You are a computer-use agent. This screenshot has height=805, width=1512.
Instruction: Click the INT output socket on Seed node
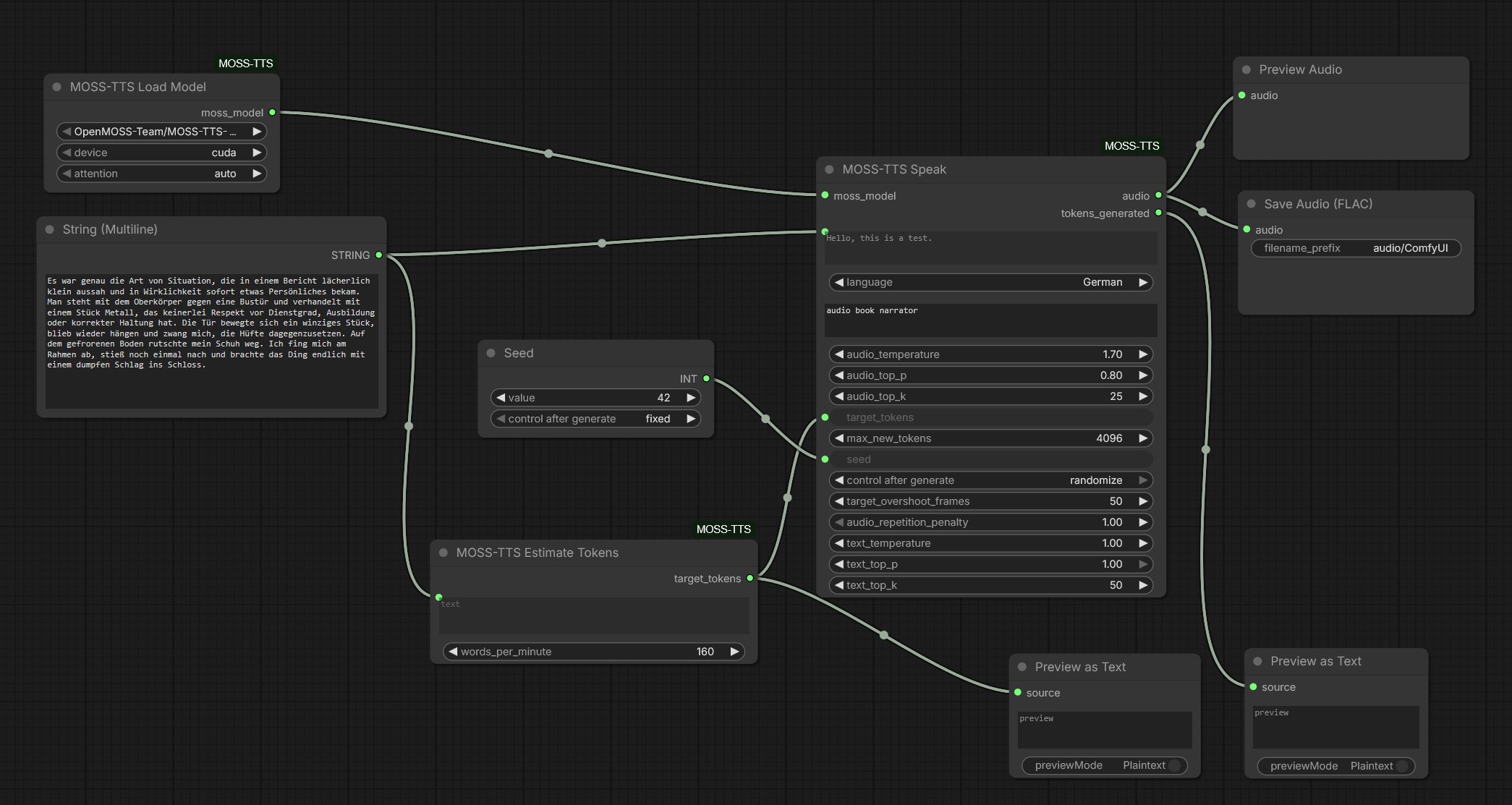click(x=706, y=378)
